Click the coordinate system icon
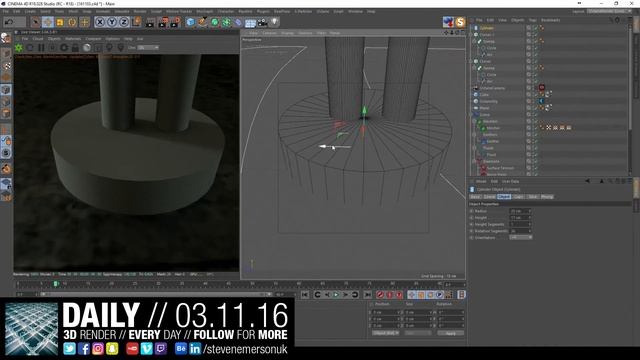This screenshot has width=640, height=360. [x=137, y=22]
